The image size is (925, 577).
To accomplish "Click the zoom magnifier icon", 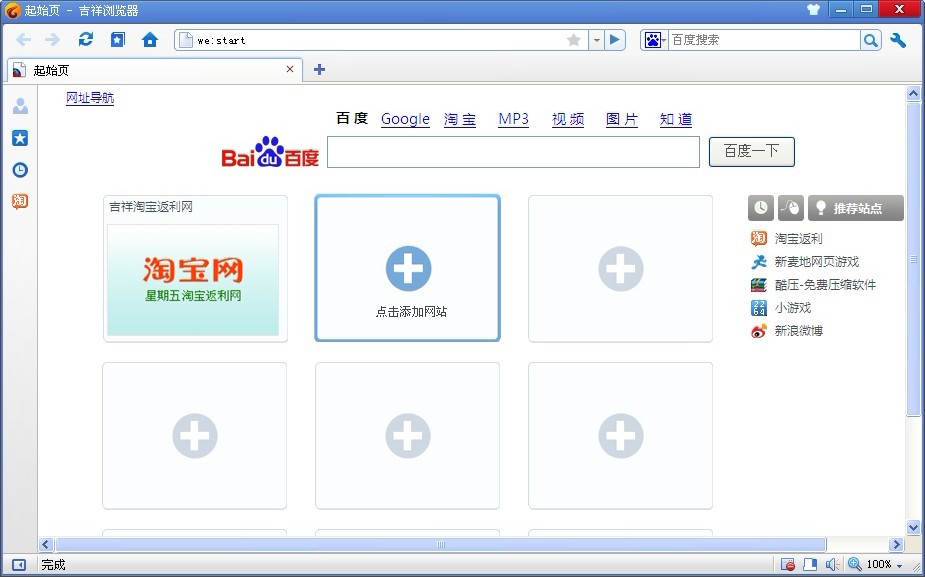I will coord(854,565).
